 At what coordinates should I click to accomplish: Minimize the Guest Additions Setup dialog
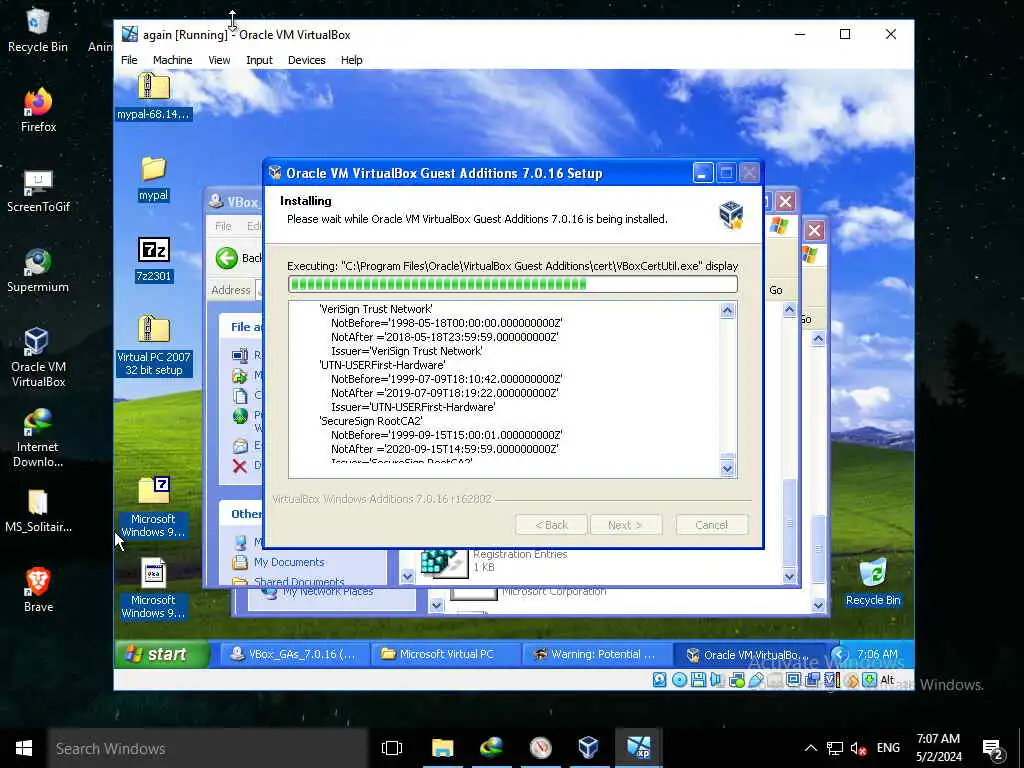tap(703, 173)
